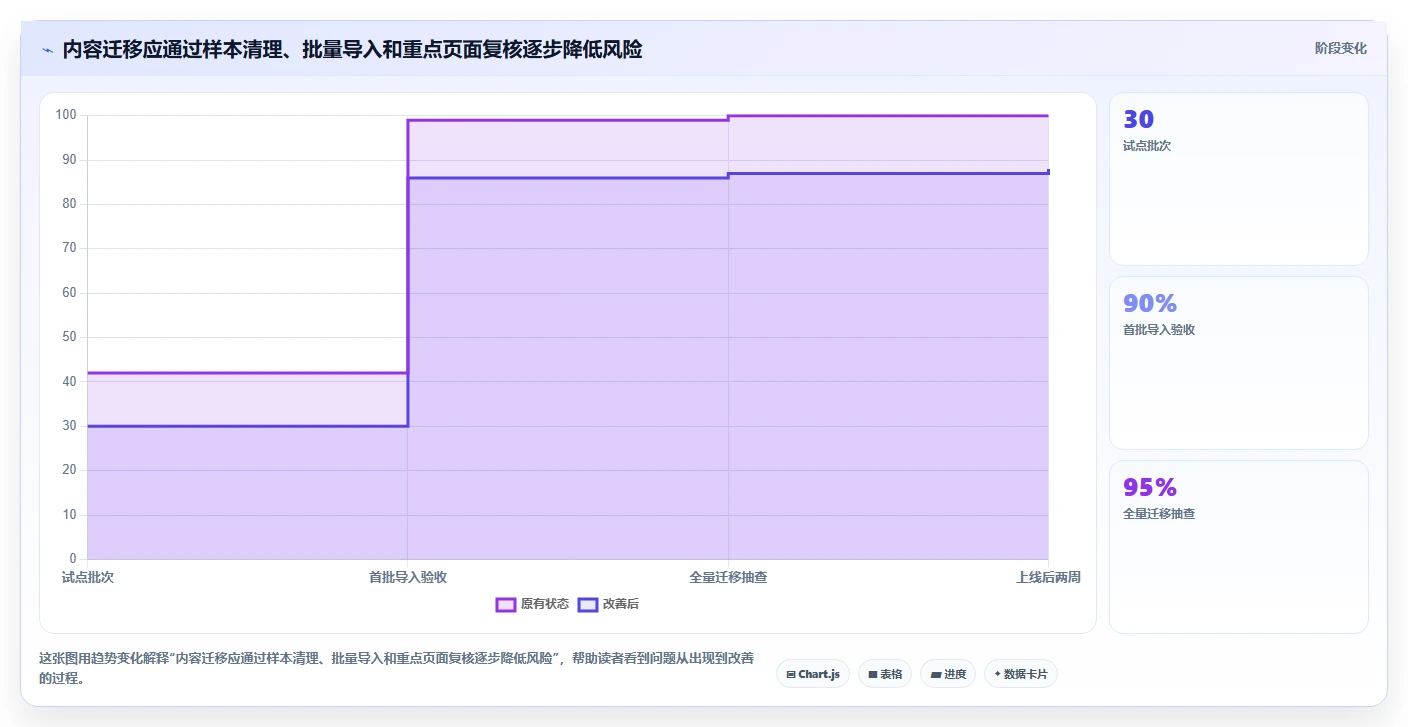
Task: Click the description paragraph below the chart
Action: (x=397, y=667)
